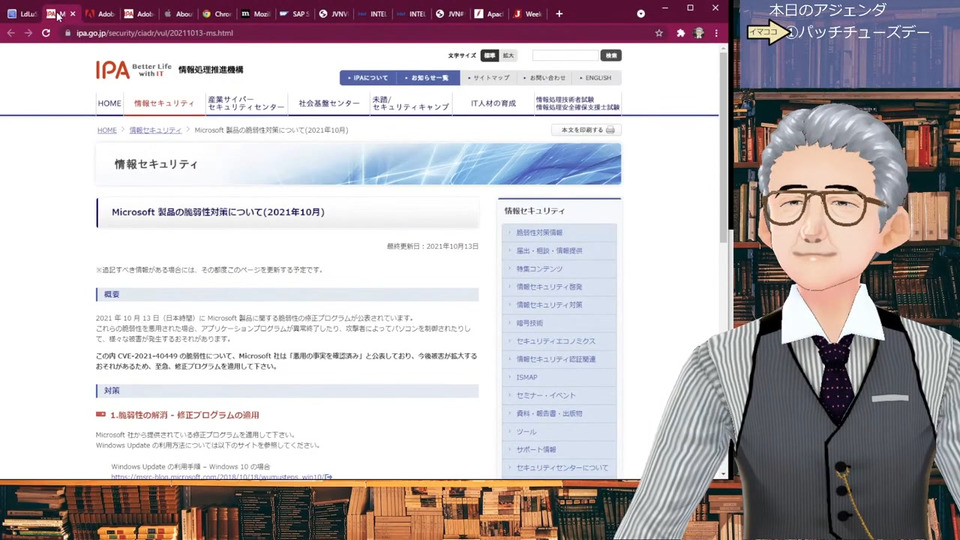Focus the browser address bar URL
The width and height of the screenshot is (960, 540).
[x=155, y=33]
